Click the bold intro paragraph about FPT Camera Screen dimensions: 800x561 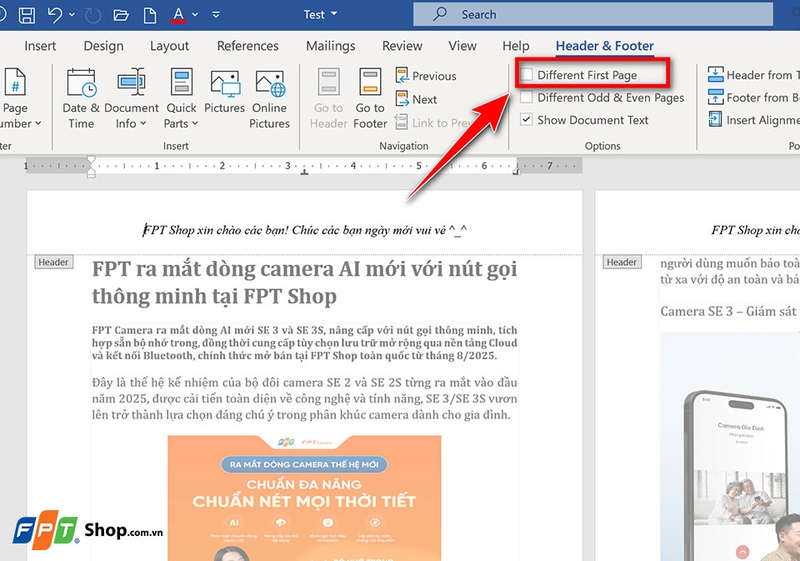(x=305, y=343)
